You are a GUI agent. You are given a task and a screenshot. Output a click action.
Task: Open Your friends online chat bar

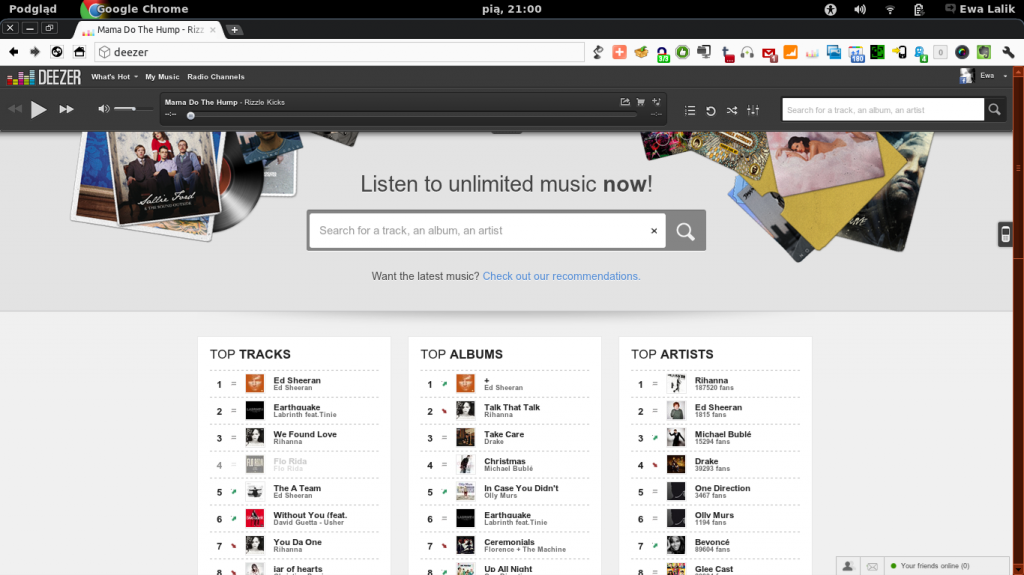(x=948, y=566)
